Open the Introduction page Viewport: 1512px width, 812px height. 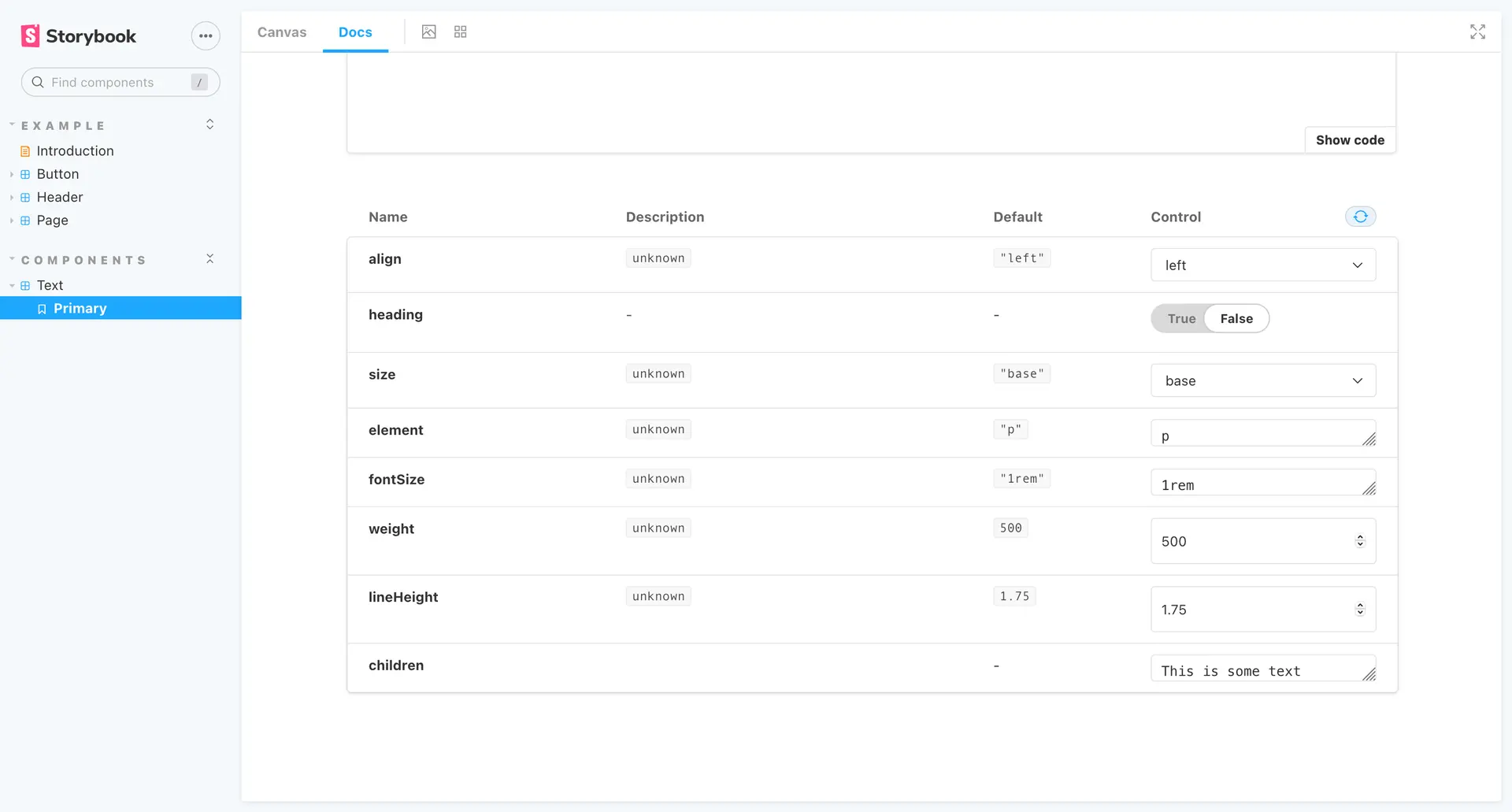click(76, 150)
